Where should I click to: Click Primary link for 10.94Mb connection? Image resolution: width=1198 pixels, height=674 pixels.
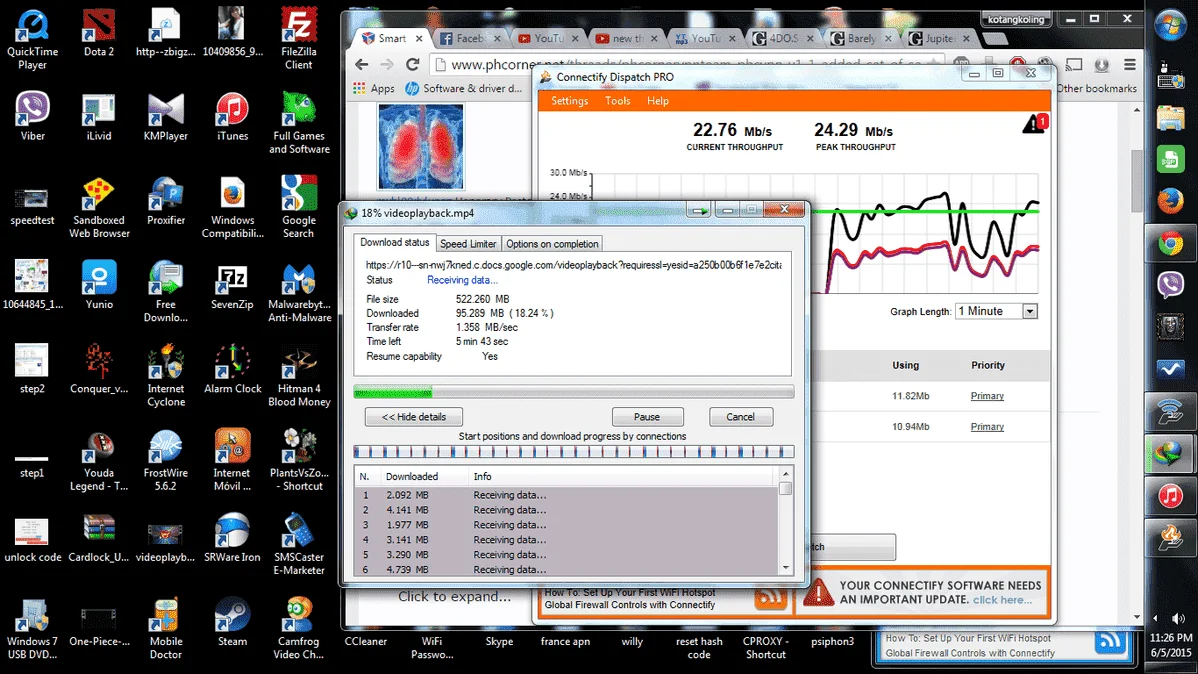pos(987,426)
